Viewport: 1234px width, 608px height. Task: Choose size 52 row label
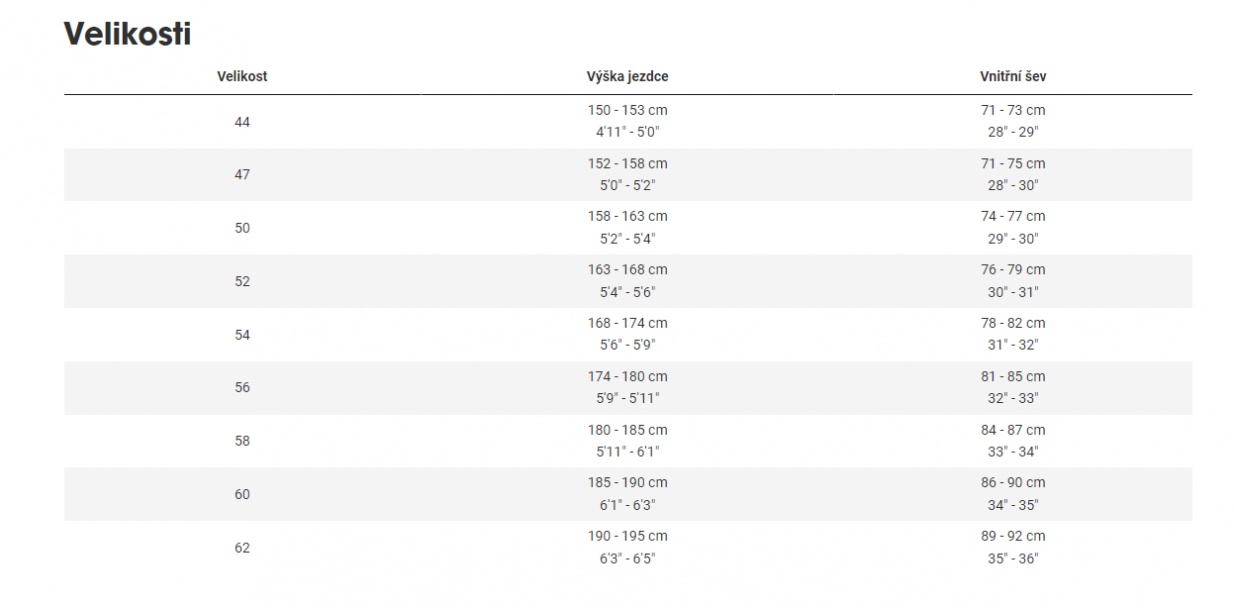pos(242,281)
